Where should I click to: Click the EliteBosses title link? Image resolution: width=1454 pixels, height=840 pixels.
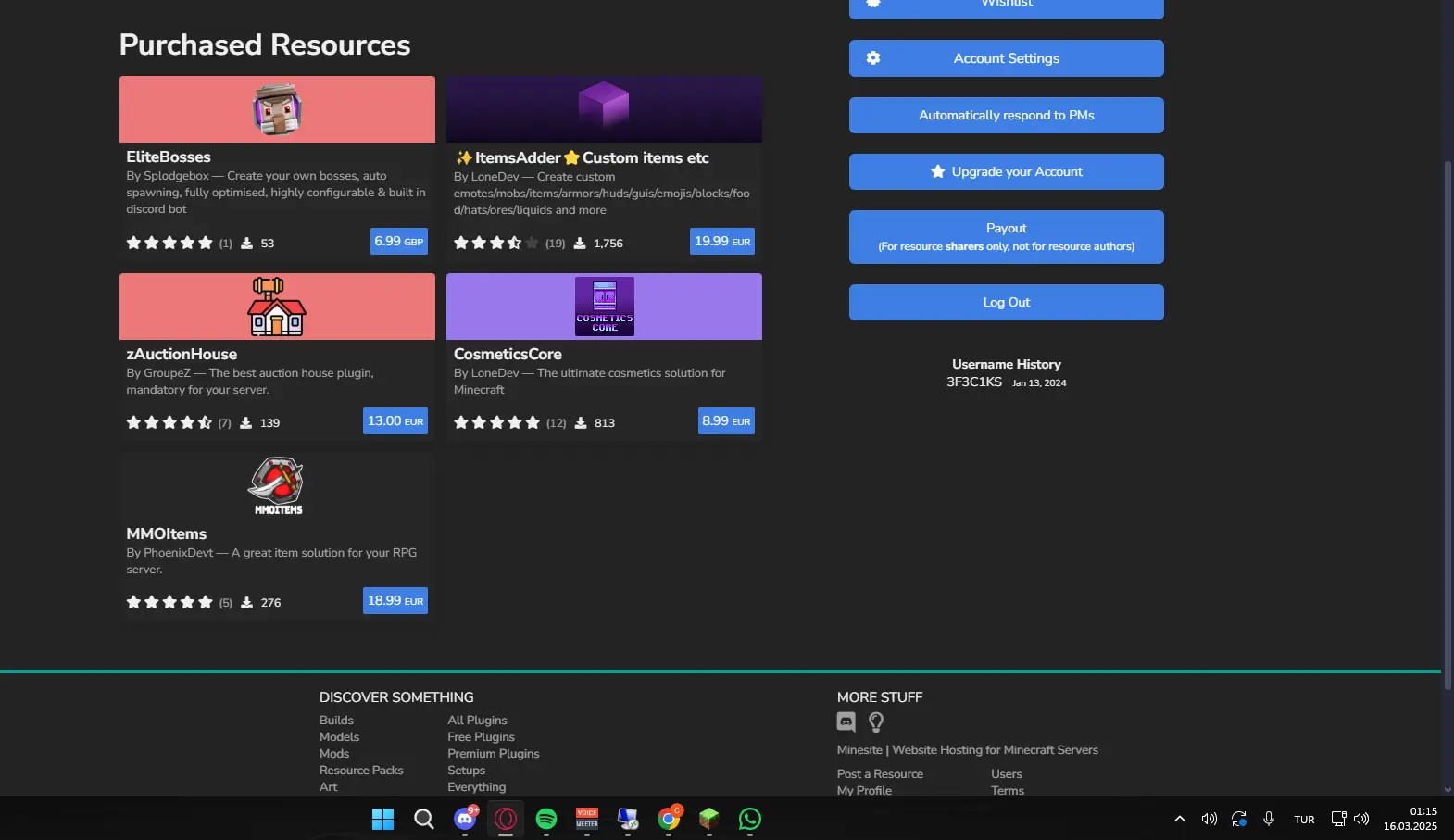(169, 157)
